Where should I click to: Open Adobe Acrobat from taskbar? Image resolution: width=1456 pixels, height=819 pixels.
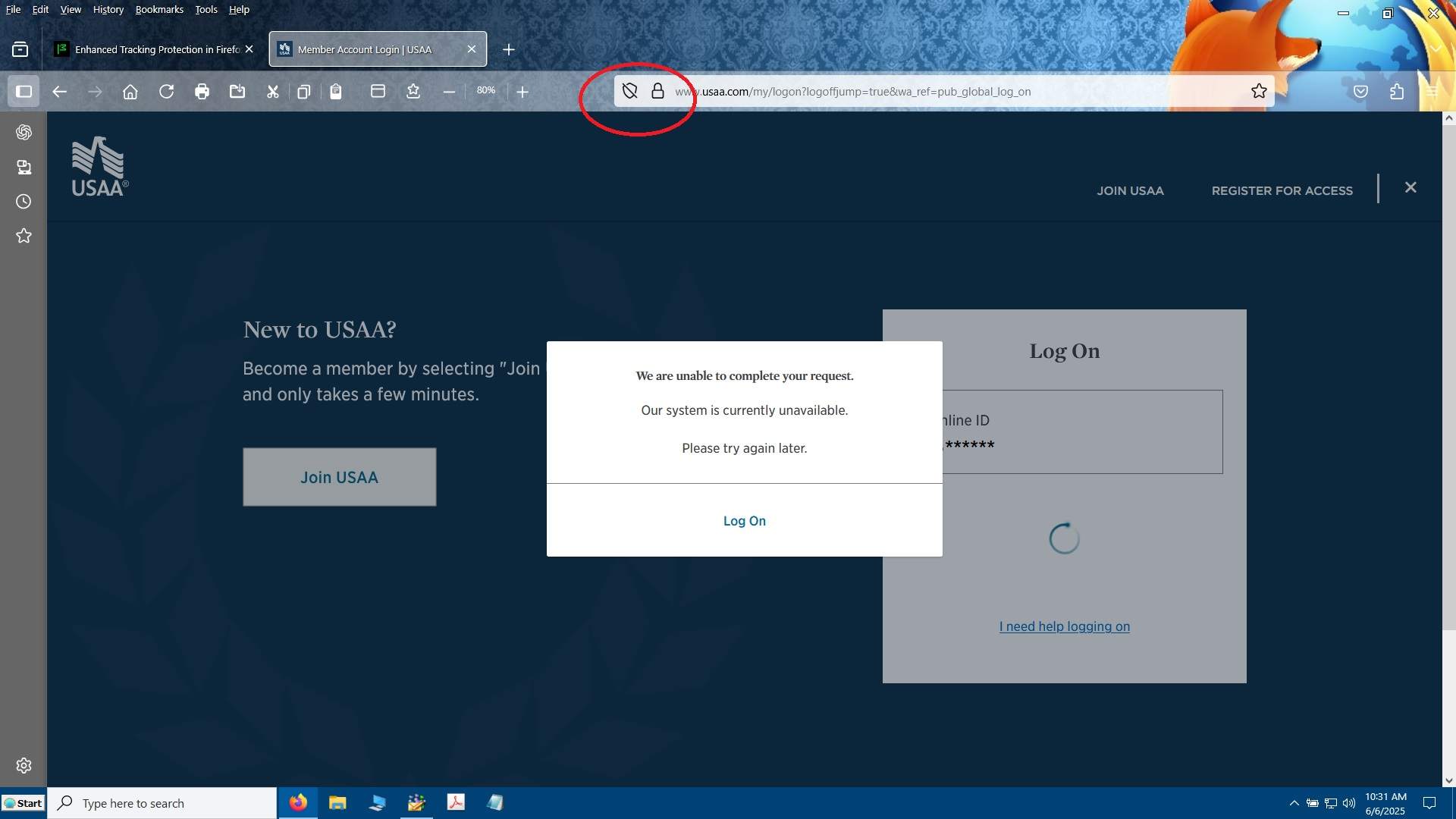coord(456,802)
